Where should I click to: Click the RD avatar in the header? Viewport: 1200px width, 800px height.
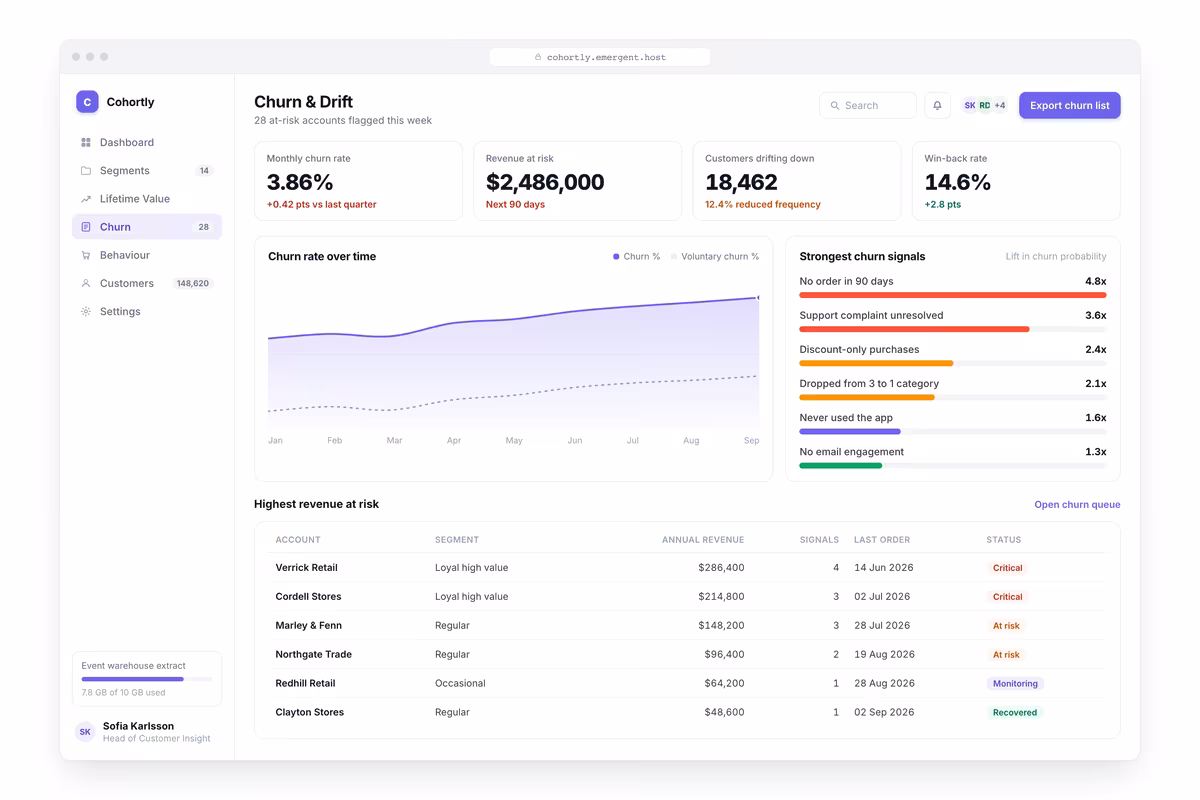tap(985, 105)
